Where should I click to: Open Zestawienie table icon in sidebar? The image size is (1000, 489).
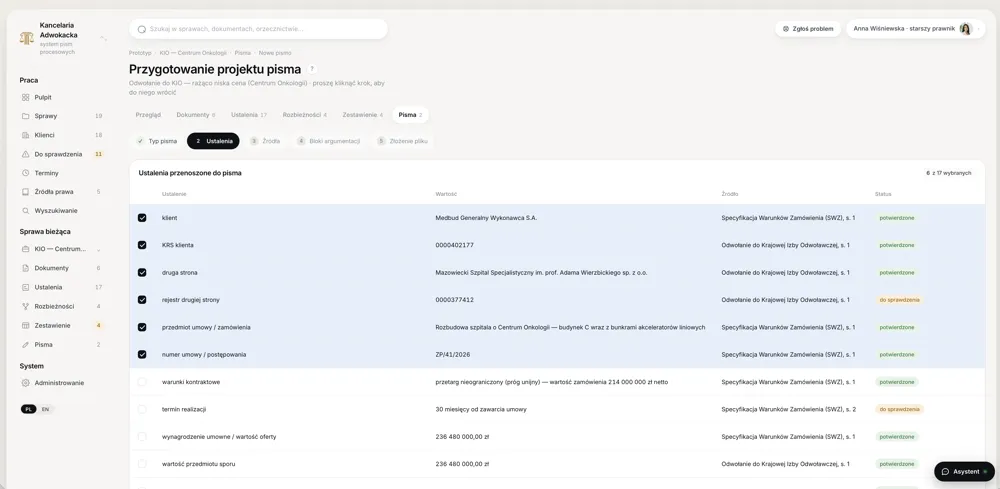pos(26,325)
